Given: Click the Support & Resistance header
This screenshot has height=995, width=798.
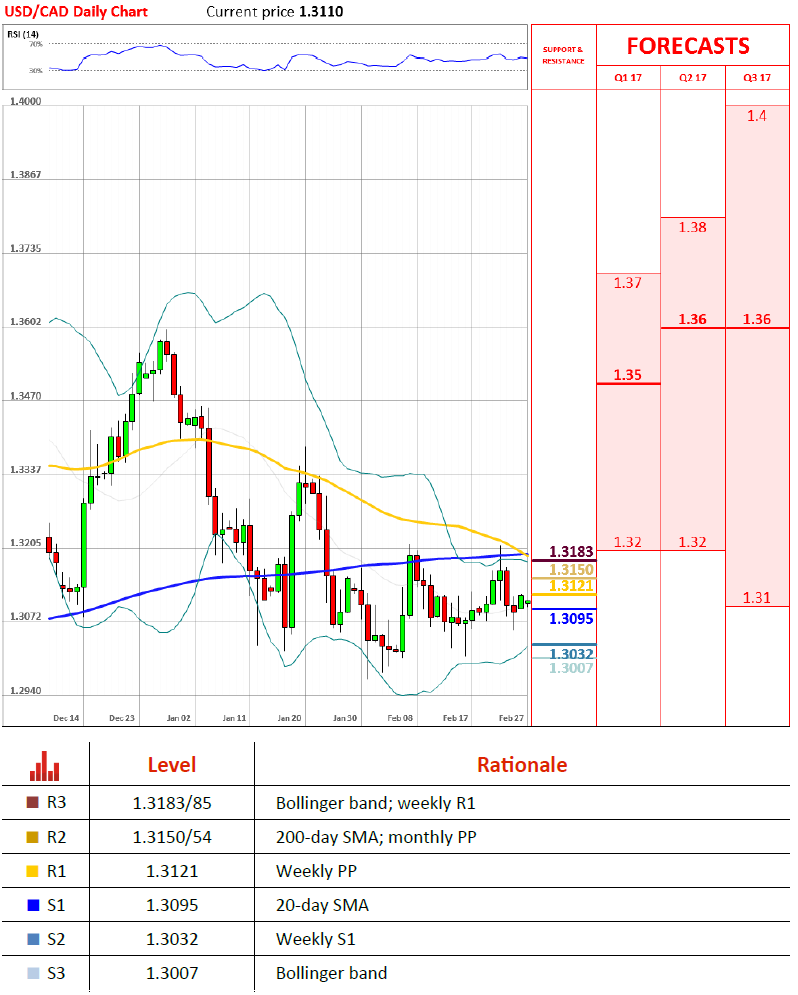Looking at the screenshot, I should [x=562, y=55].
